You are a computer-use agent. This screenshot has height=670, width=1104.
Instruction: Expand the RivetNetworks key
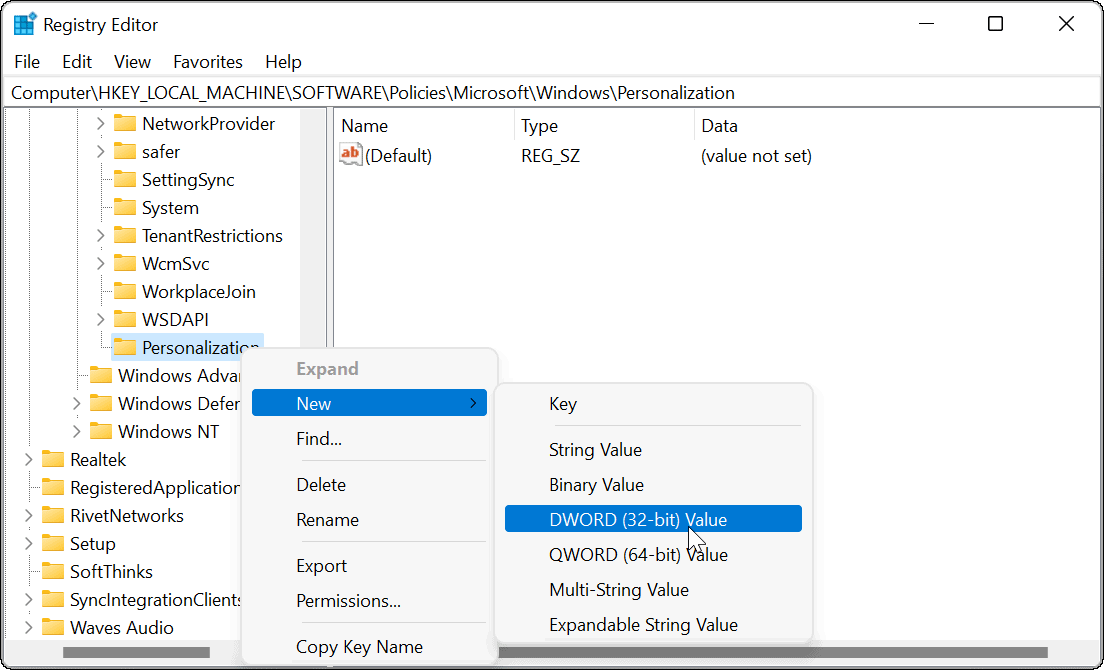click(28, 516)
